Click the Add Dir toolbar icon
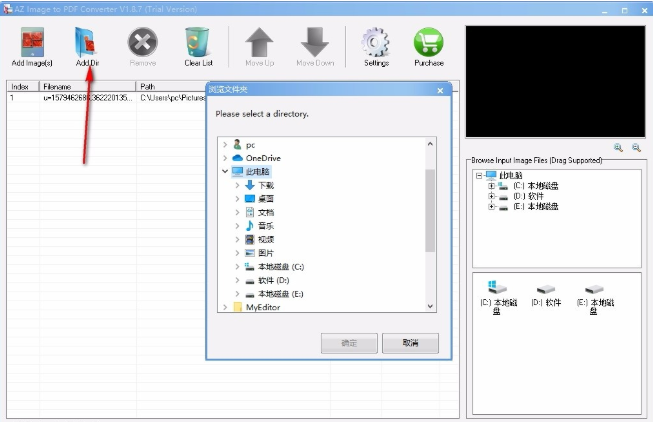Screen dimensions: 653x422 pos(87,42)
